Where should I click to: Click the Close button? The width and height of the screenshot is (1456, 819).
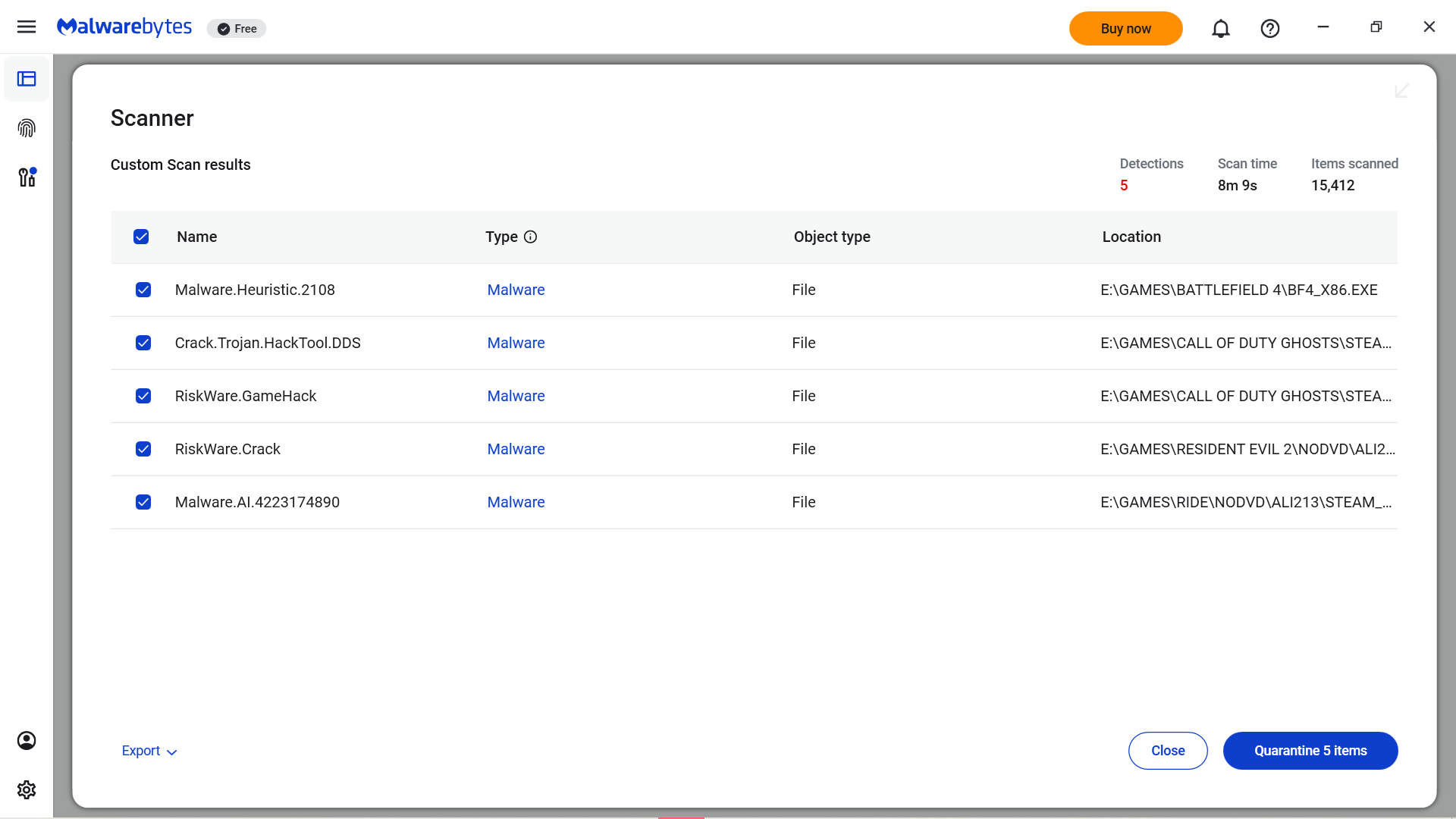pyautogui.click(x=1168, y=751)
